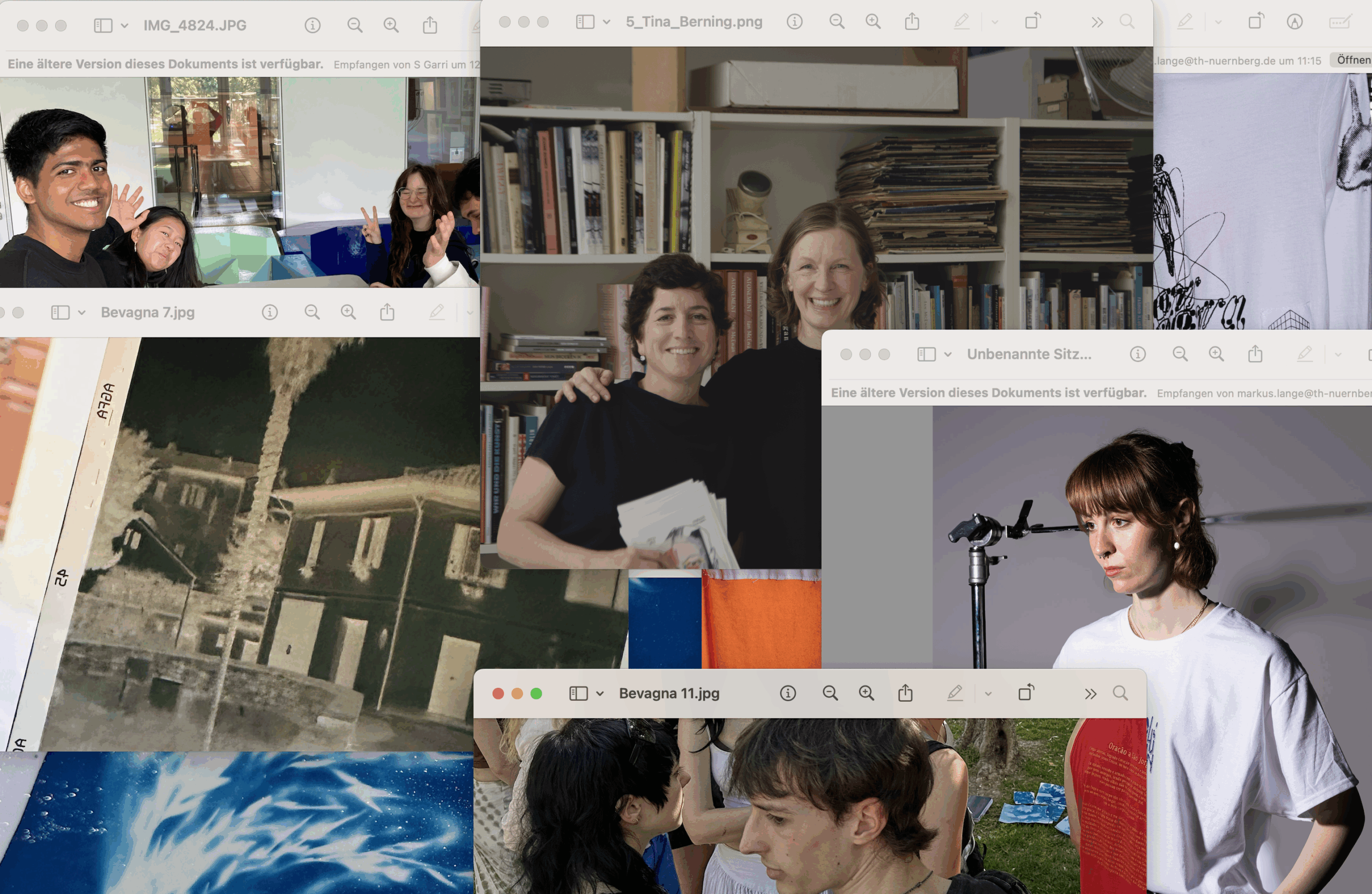
Task: Zoom out in Bevagna 7.jpg window
Action: [x=312, y=312]
